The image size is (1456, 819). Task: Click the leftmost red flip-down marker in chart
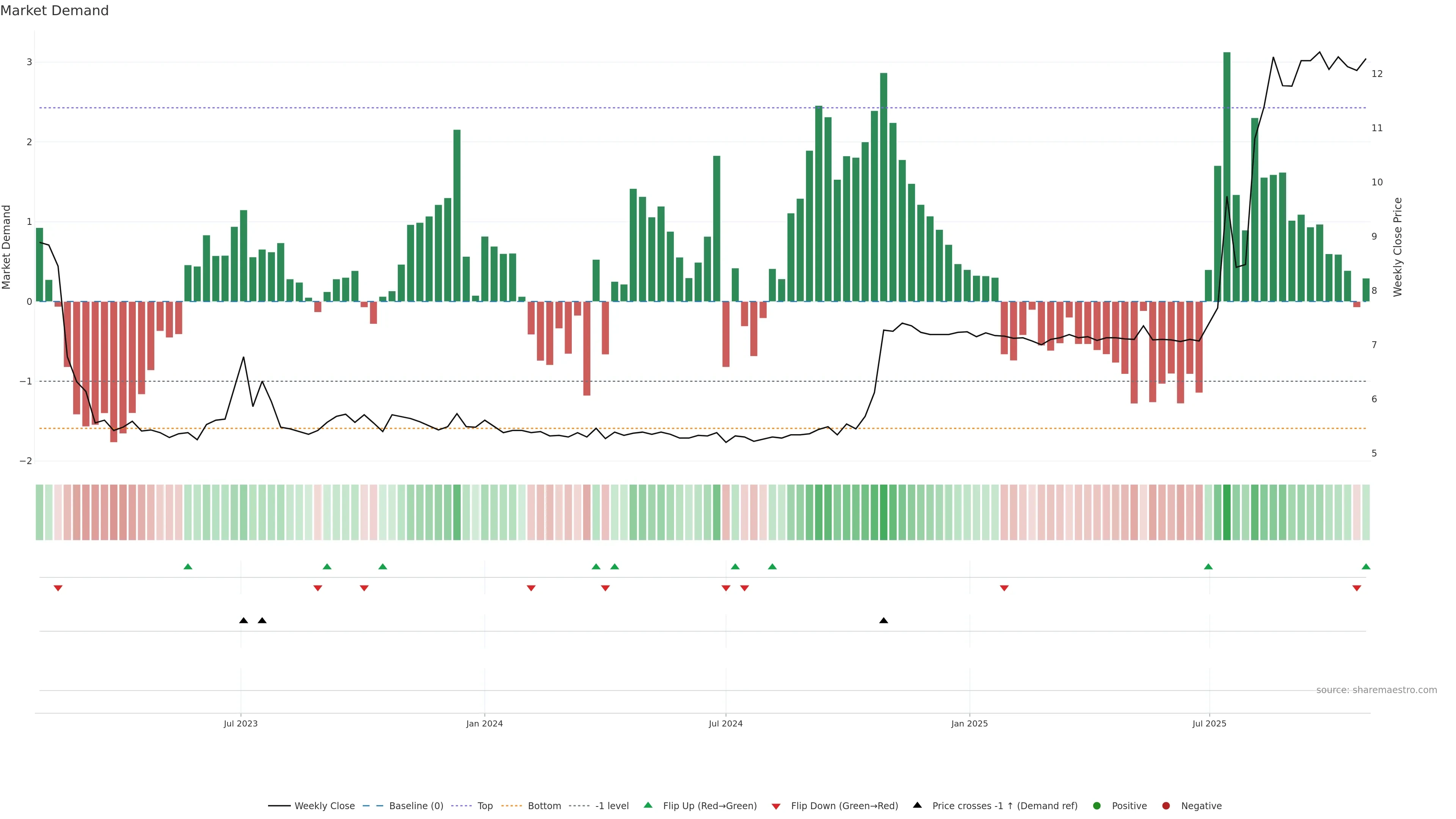coord(58,588)
